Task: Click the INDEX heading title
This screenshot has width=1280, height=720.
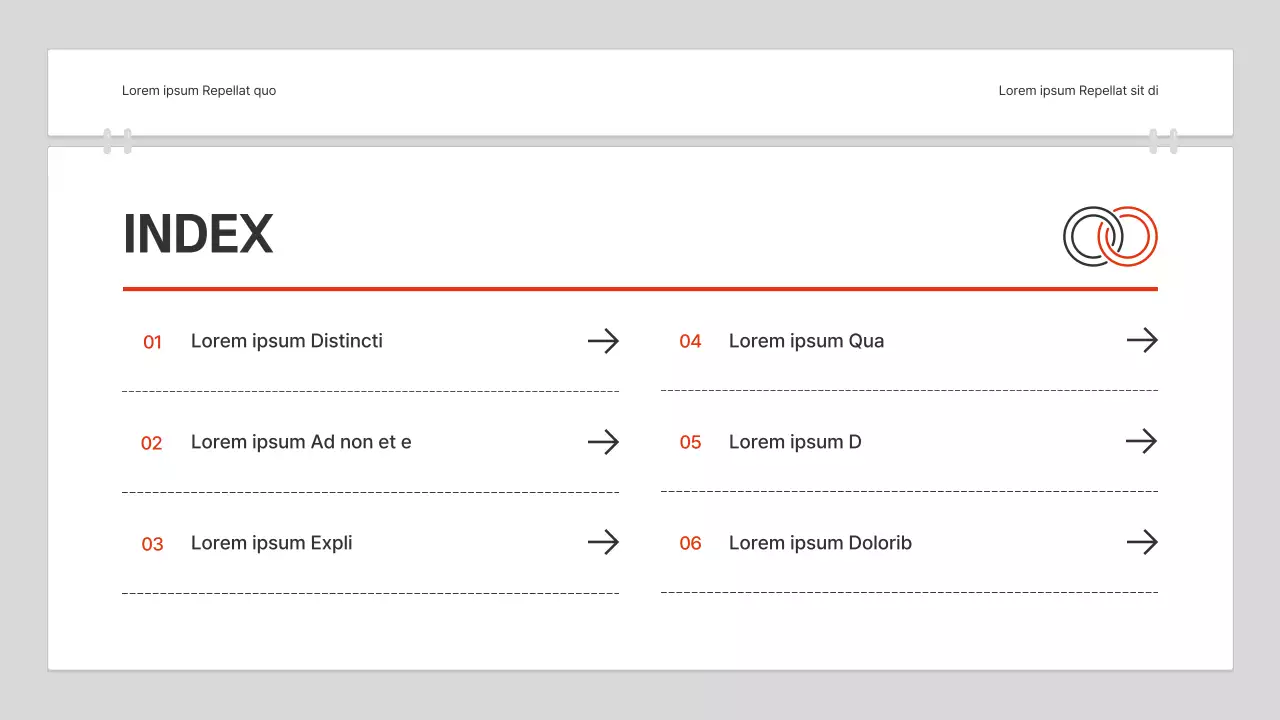Action: coord(198,234)
